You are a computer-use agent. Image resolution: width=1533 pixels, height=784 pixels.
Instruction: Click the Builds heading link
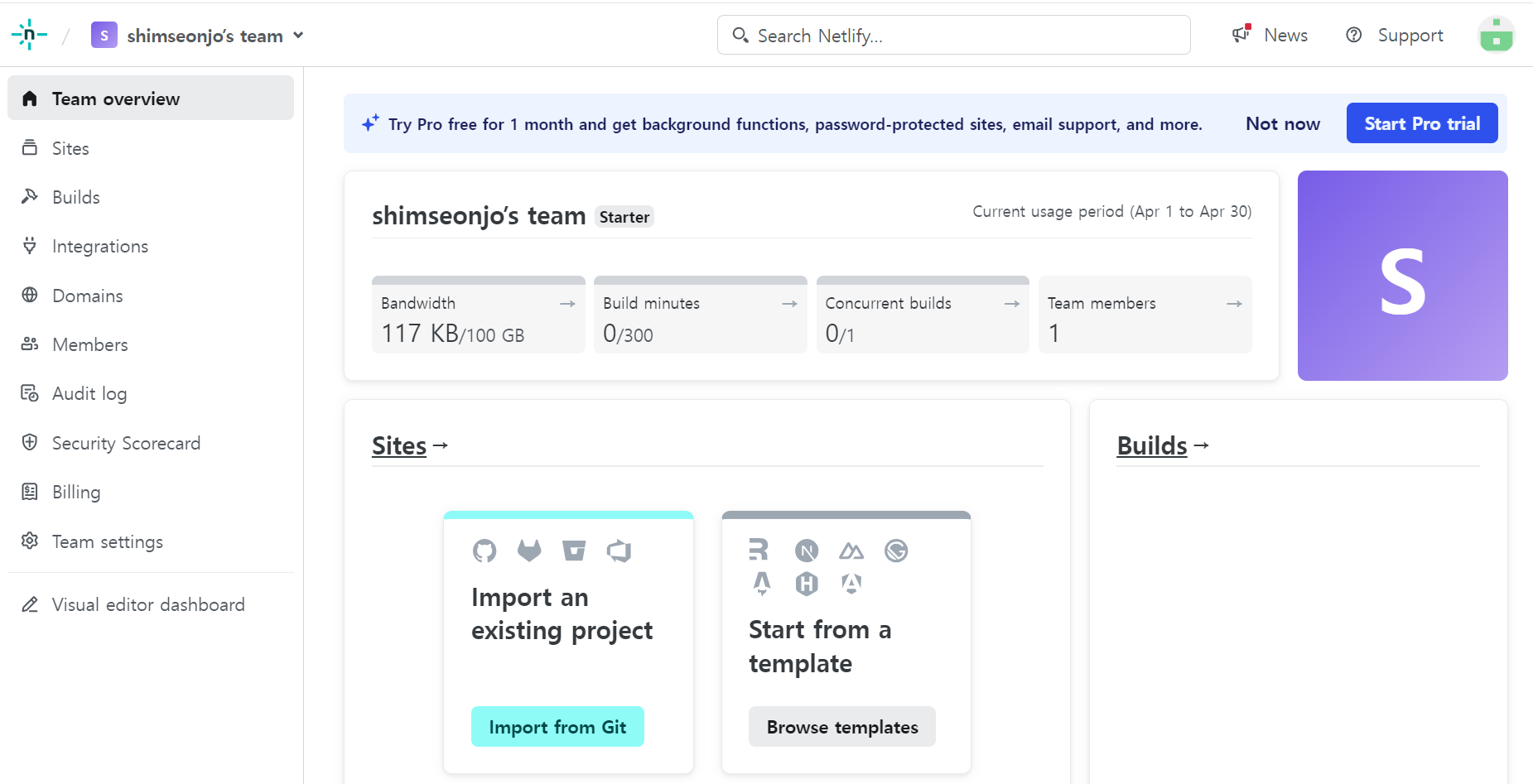pos(1152,445)
